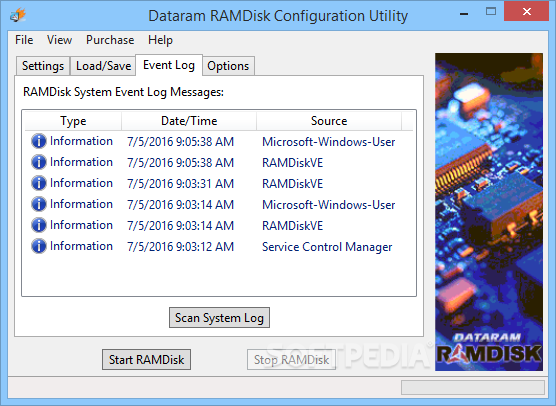Click the Service Control Manager source text

click(327, 246)
